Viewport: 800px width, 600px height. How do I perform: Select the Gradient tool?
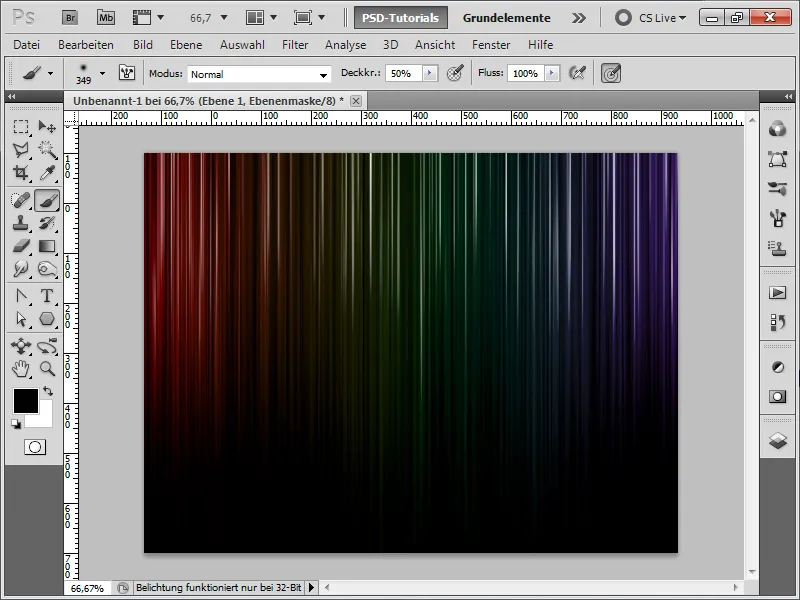coord(47,246)
